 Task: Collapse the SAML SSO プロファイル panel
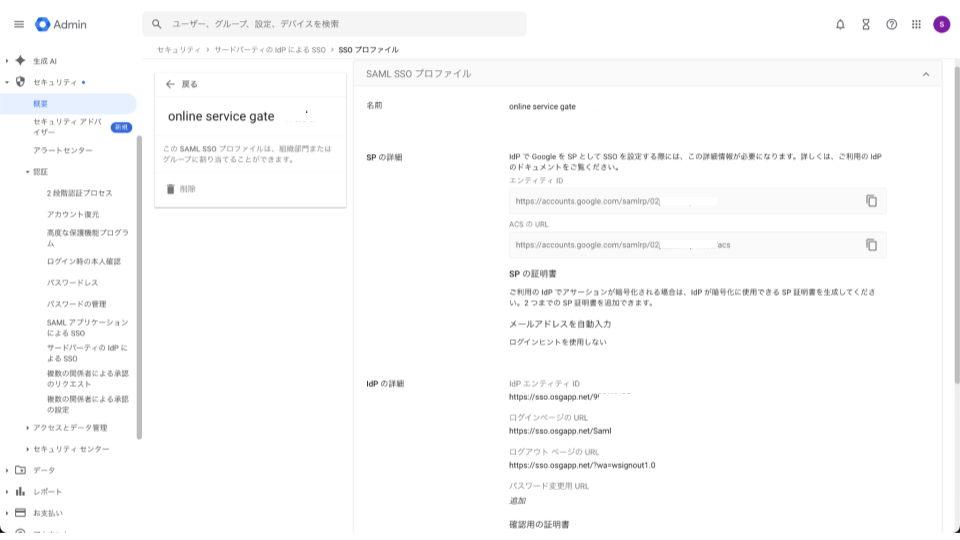[925, 74]
